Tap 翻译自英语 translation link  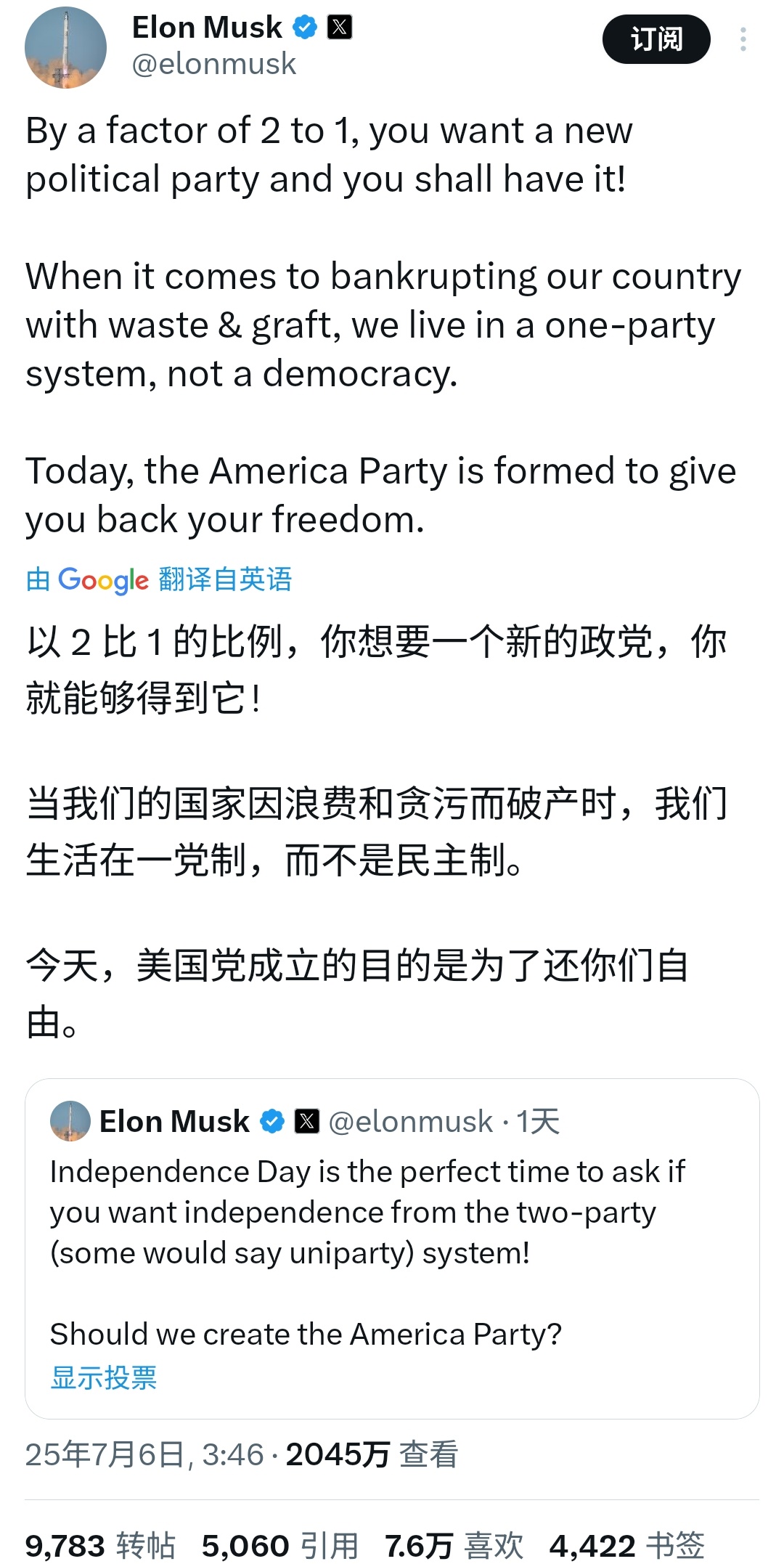tap(225, 579)
